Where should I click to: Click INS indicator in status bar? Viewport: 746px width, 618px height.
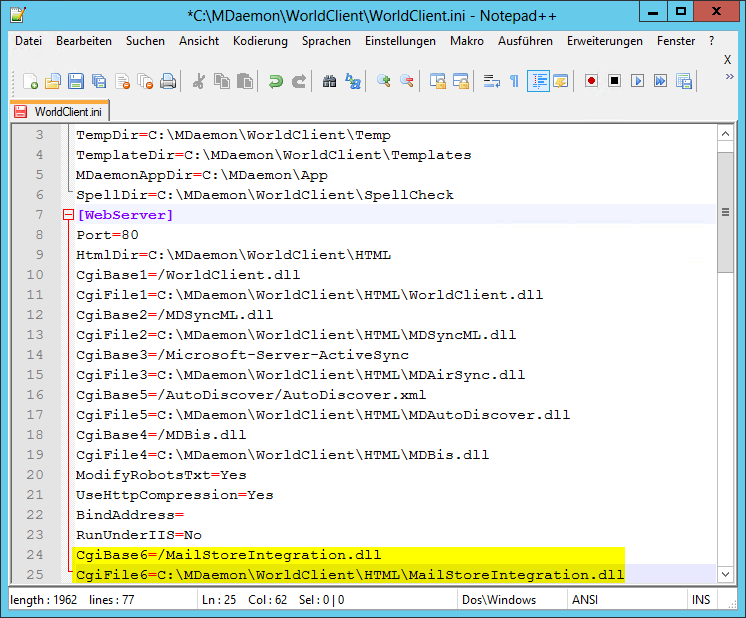coord(701,600)
